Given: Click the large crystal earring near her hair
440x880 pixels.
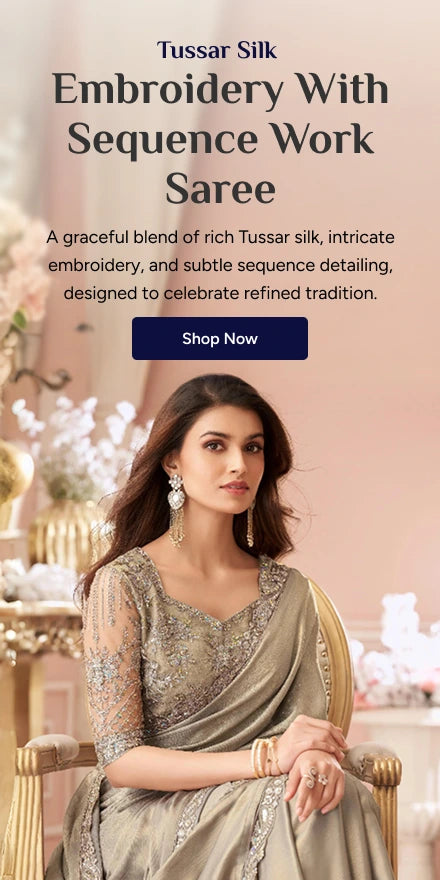Looking at the screenshot, I should [176, 510].
